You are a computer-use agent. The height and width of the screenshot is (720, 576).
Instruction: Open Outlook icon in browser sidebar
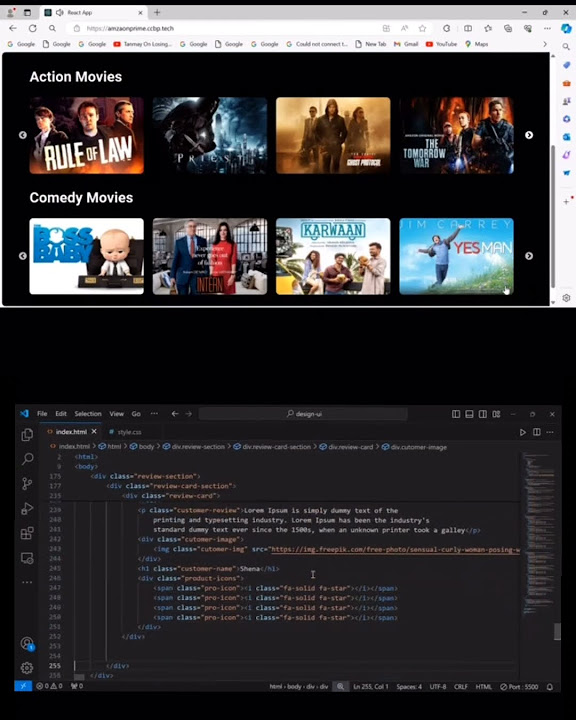pos(566,137)
